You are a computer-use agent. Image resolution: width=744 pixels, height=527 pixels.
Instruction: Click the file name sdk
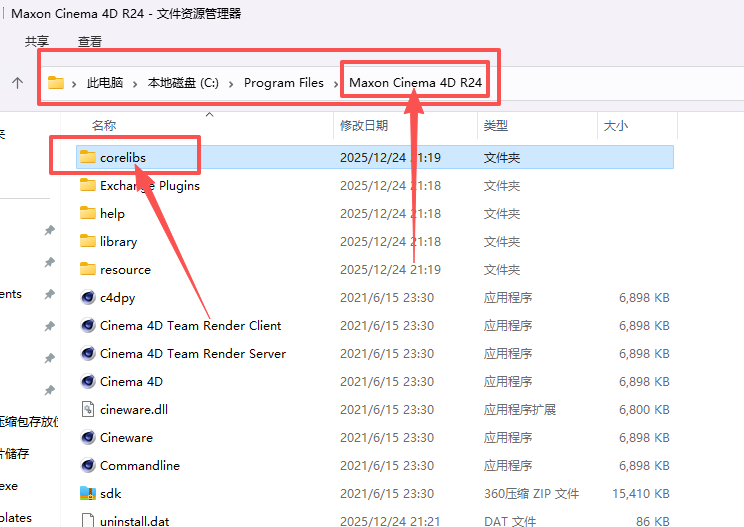[x=111, y=493]
